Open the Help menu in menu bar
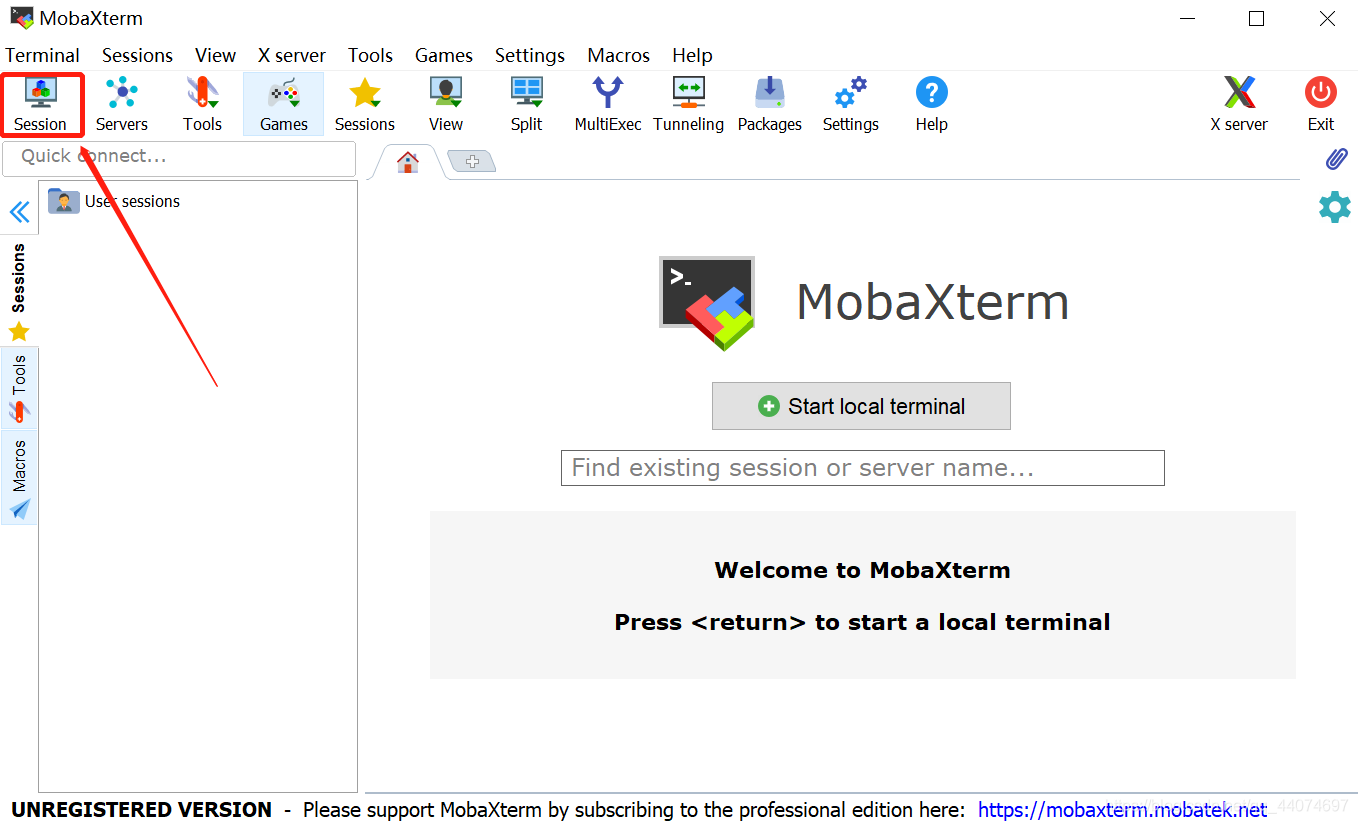The height and width of the screenshot is (824, 1358). pyautogui.click(x=692, y=55)
